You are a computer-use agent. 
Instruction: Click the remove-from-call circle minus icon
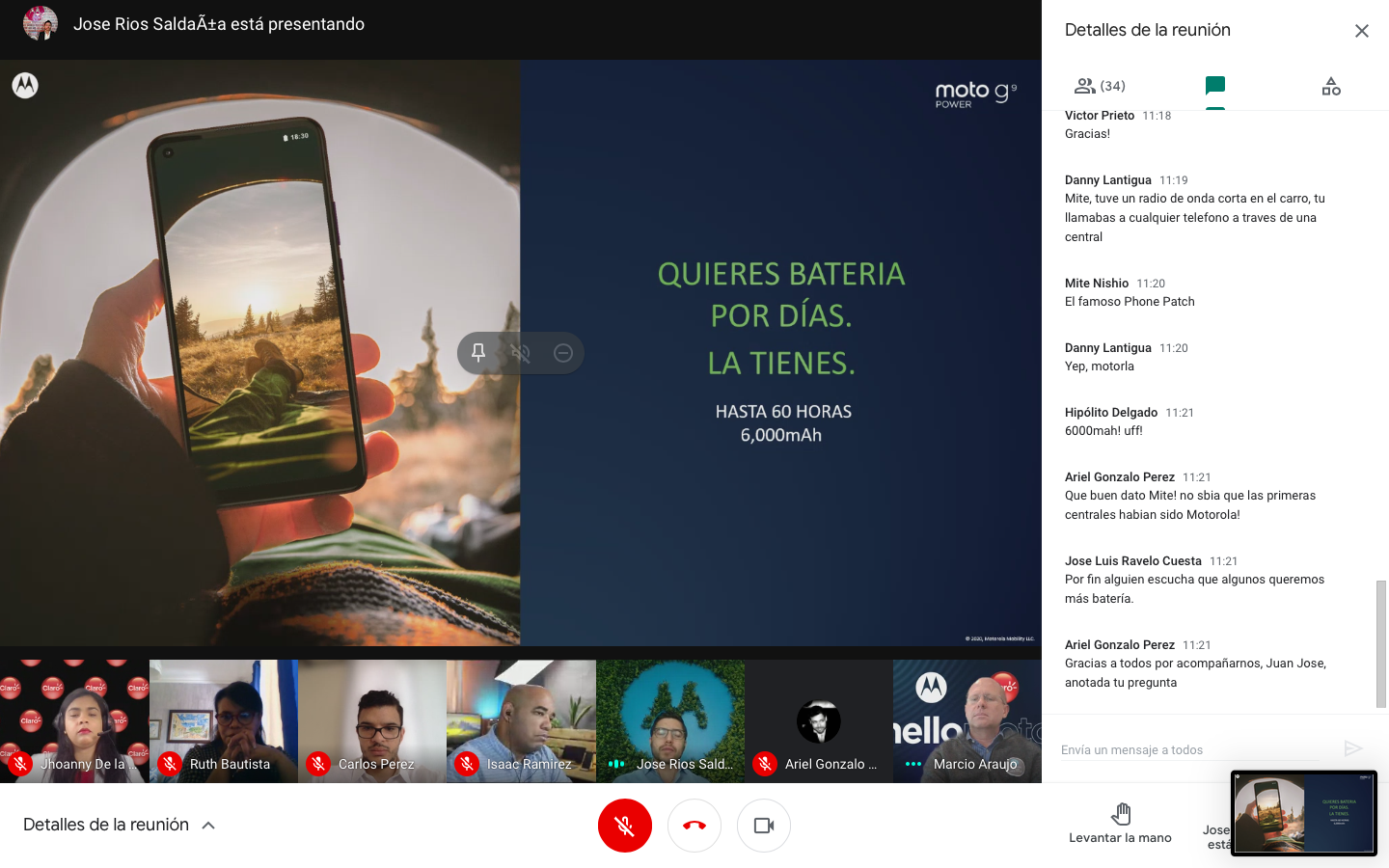pos(563,353)
